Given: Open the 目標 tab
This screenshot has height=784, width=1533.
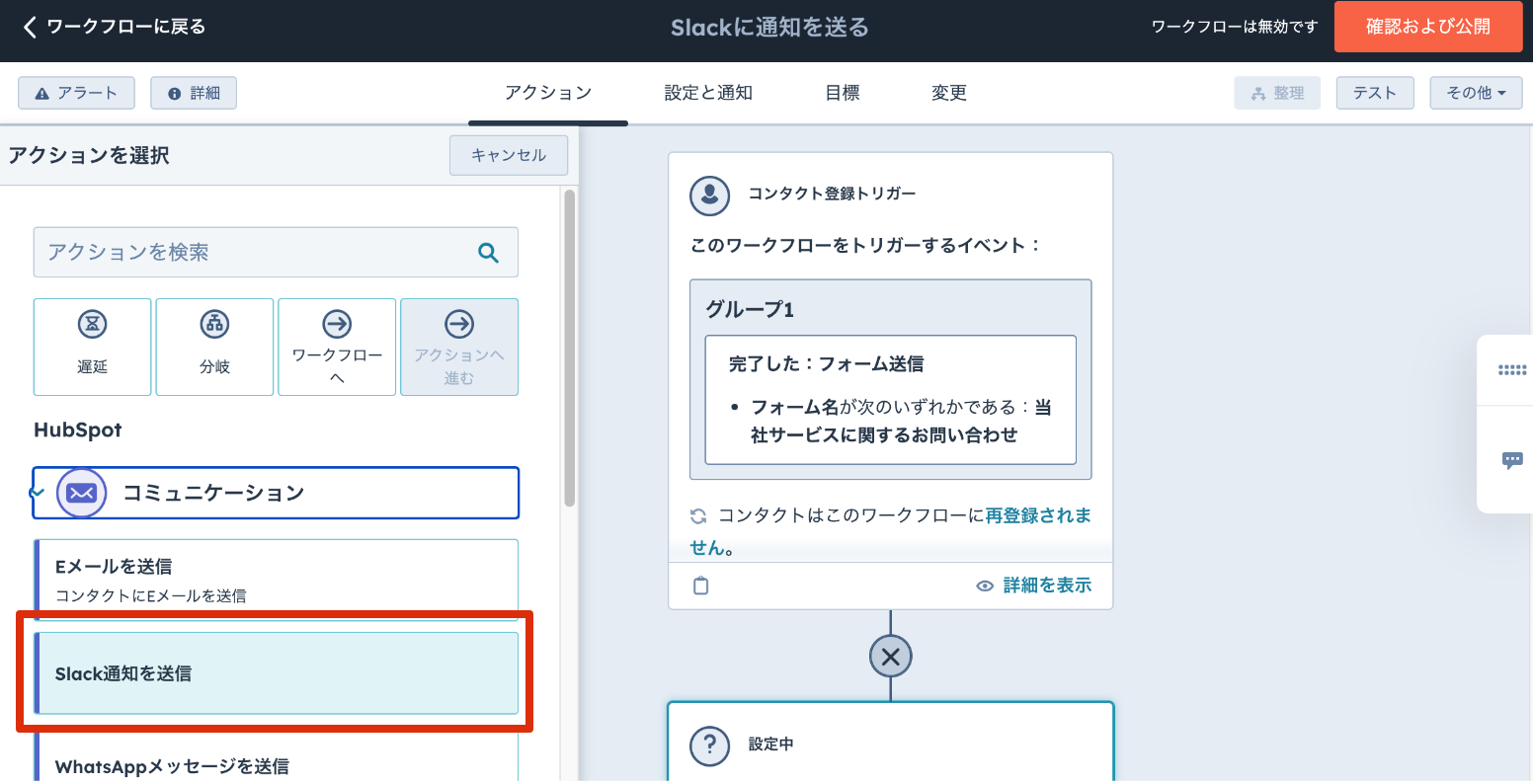Looking at the screenshot, I should click(843, 93).
